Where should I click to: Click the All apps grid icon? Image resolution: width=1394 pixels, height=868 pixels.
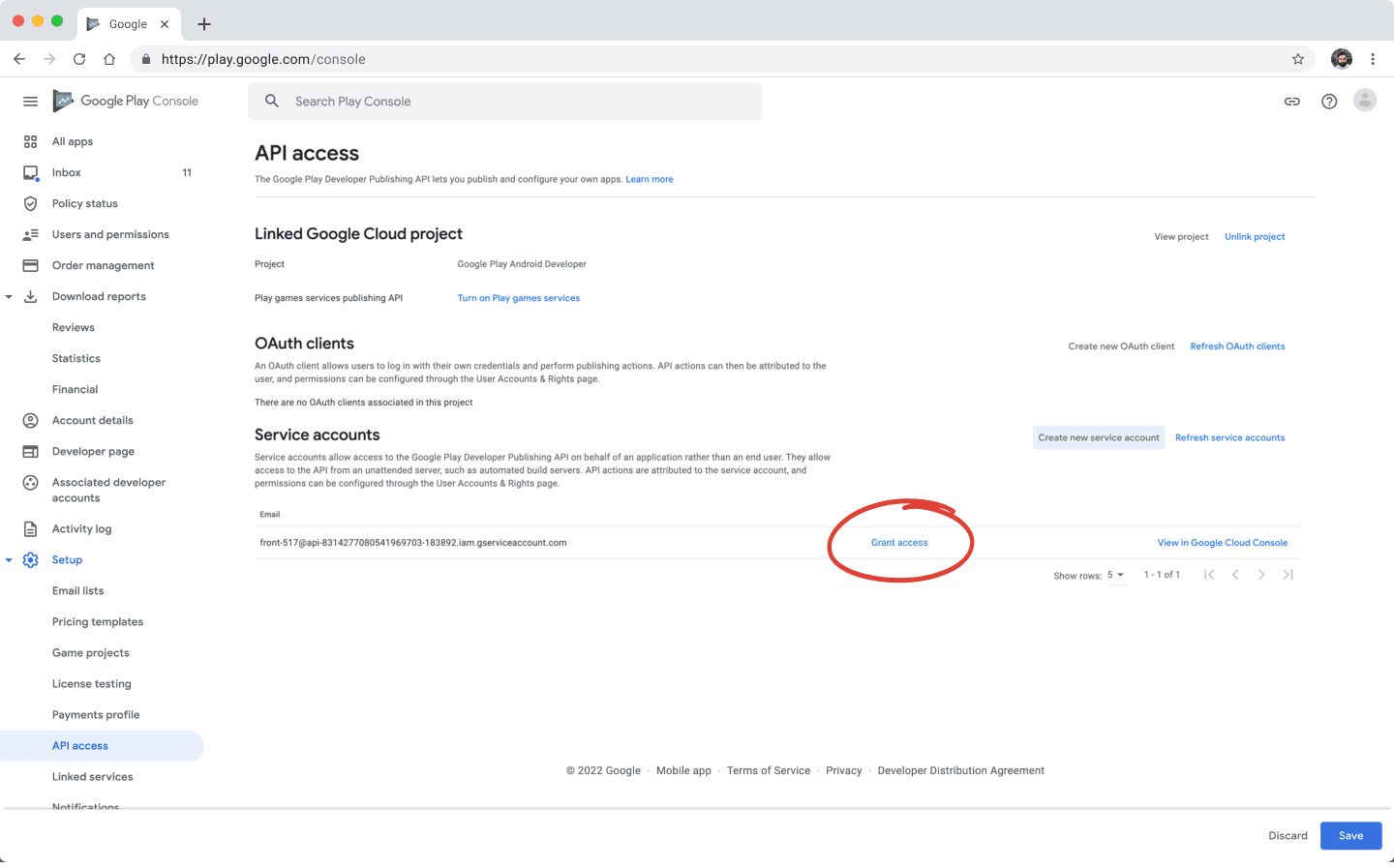pos(30,141)
